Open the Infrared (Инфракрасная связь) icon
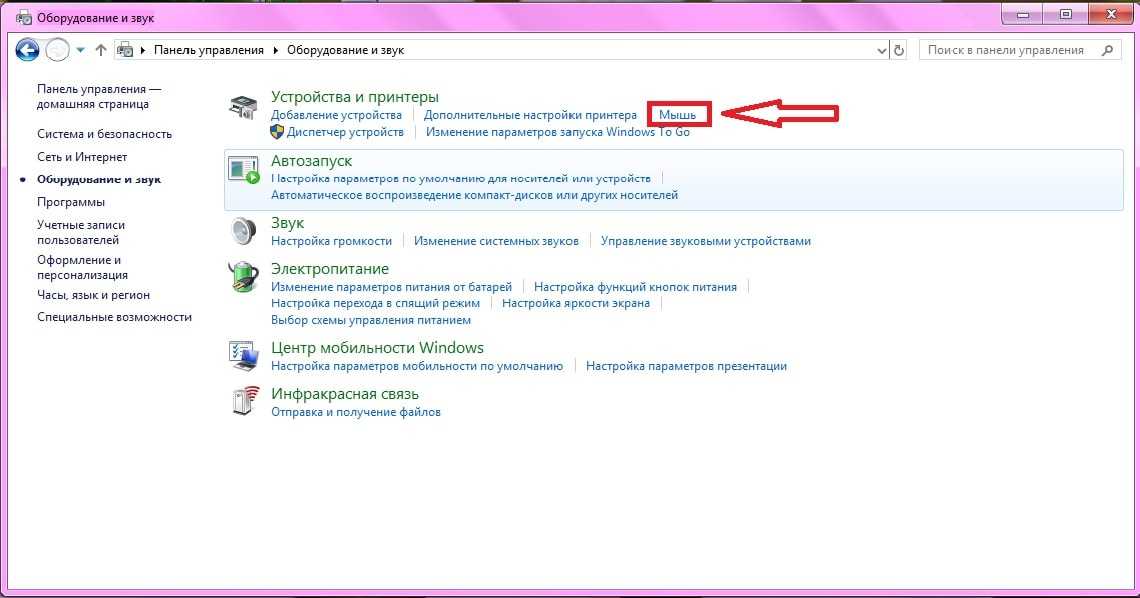The height and width of the screenshot is (598, 1140). [x=243, y=402]
